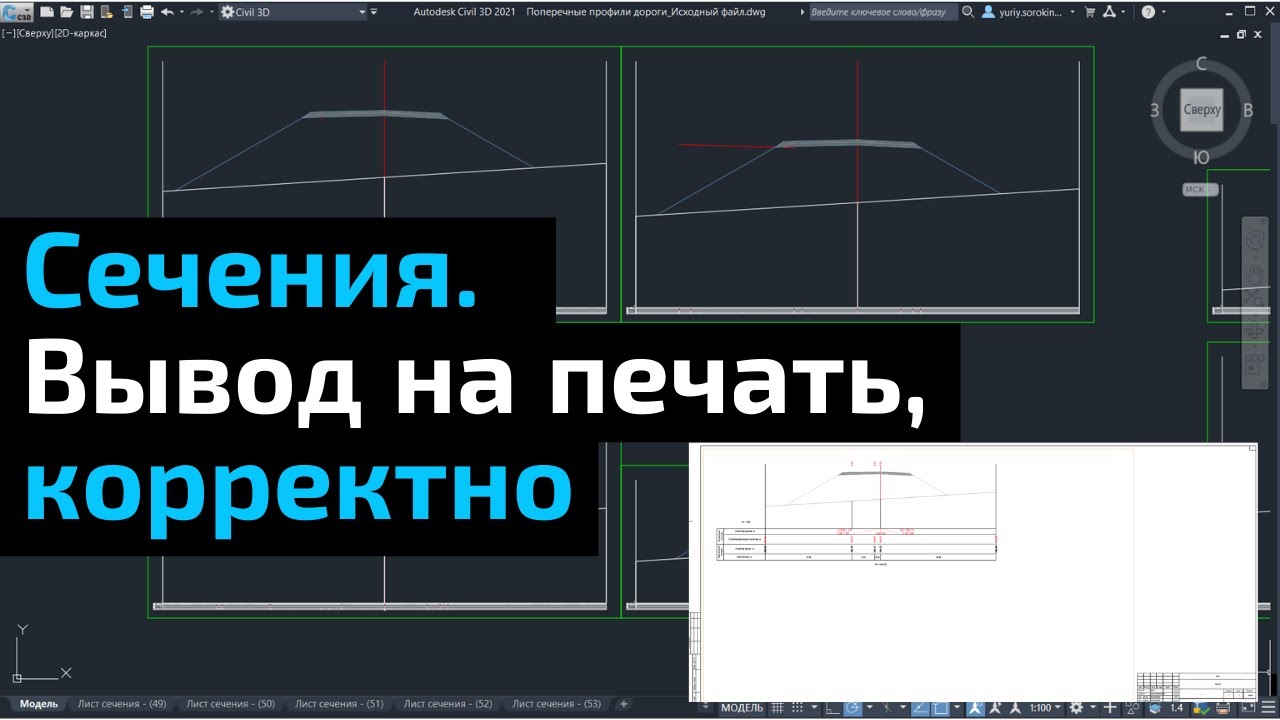This screenshot has width=1280, height=720.
Task: Click the МОДЕЛЬ space button in status bar
Action: pyautogui.click(x=741, y=708)
